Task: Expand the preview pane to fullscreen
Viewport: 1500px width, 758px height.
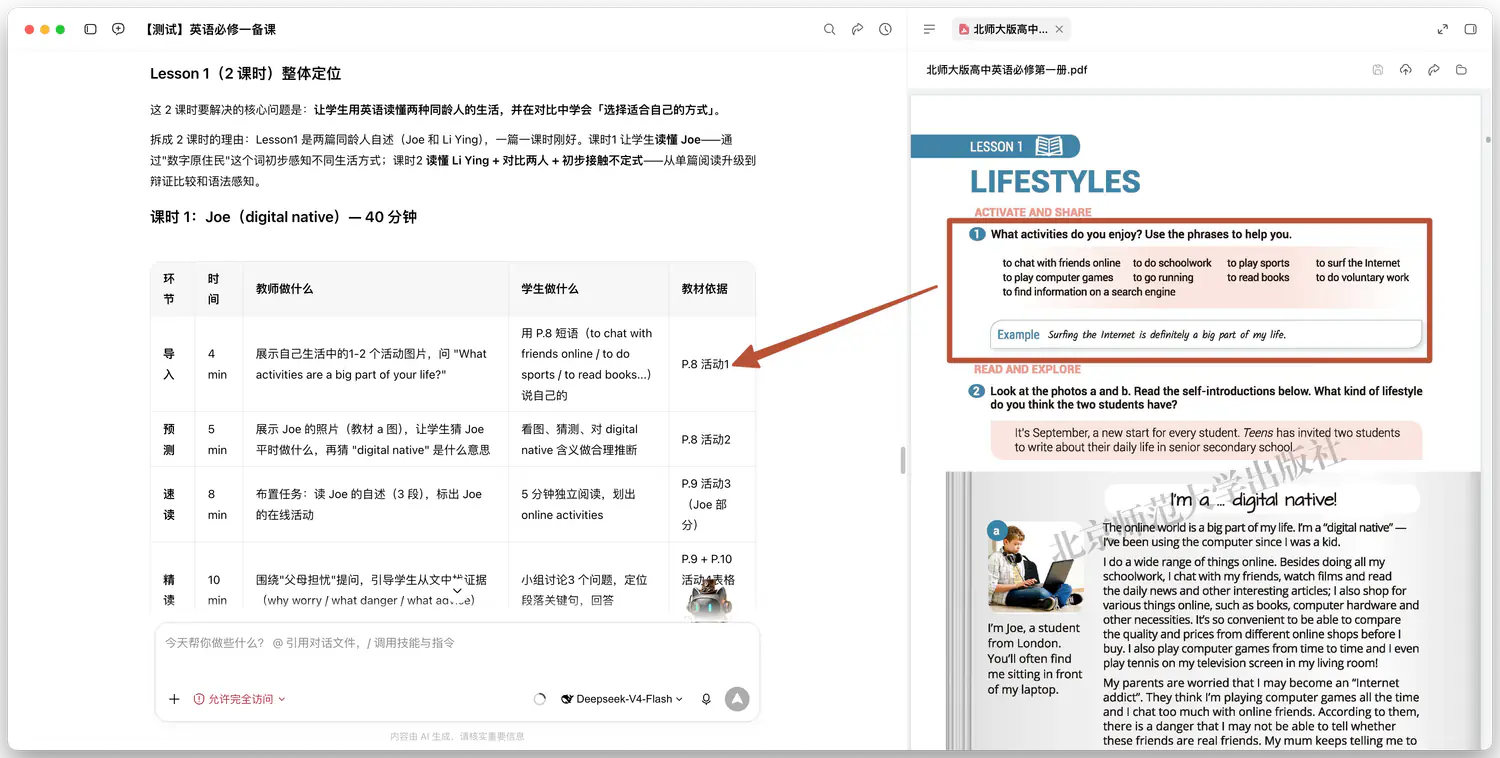Action: coord(1442,30)
